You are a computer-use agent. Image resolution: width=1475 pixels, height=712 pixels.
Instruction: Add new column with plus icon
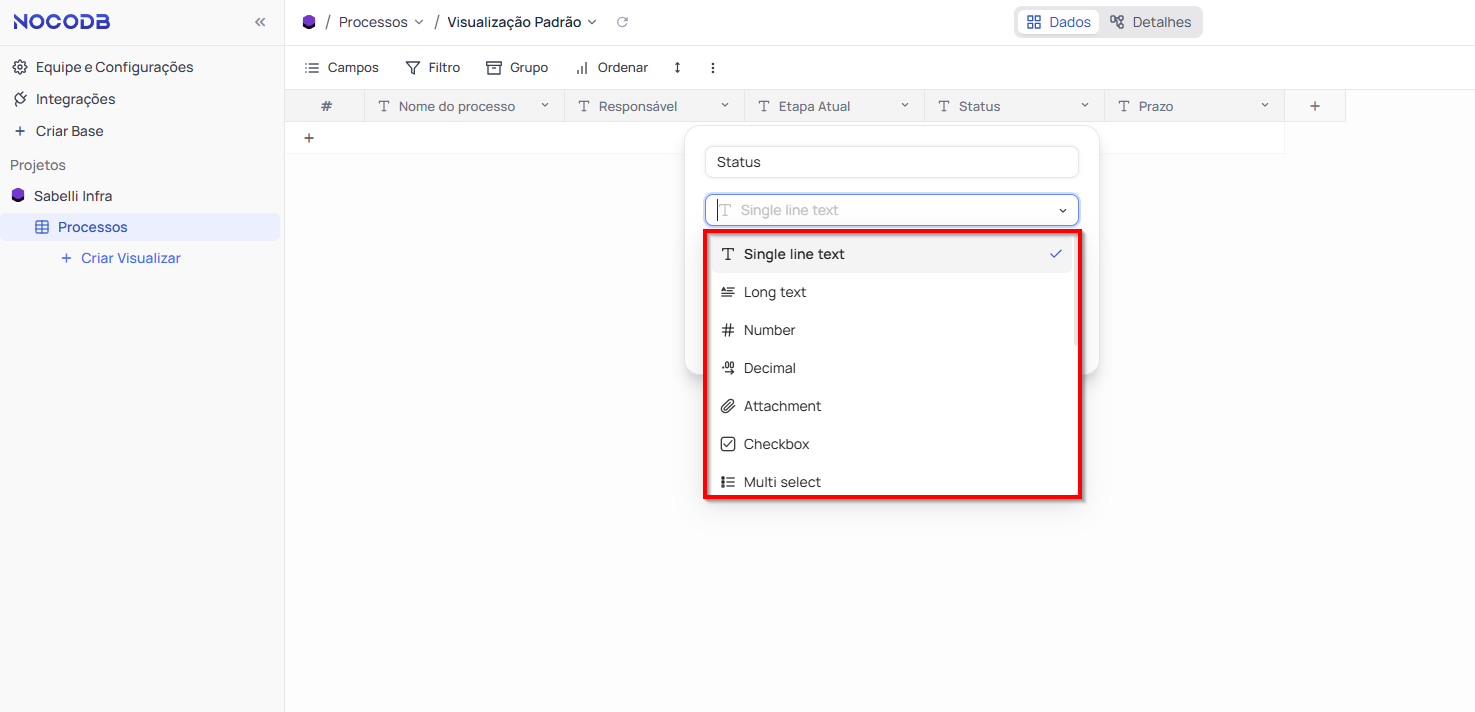(1314, 106)
